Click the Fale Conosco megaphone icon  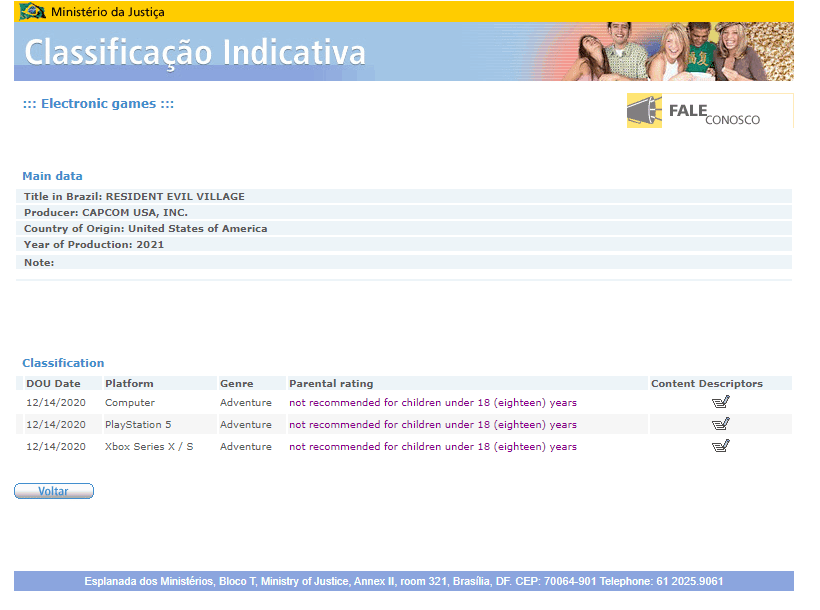[644, 110]
